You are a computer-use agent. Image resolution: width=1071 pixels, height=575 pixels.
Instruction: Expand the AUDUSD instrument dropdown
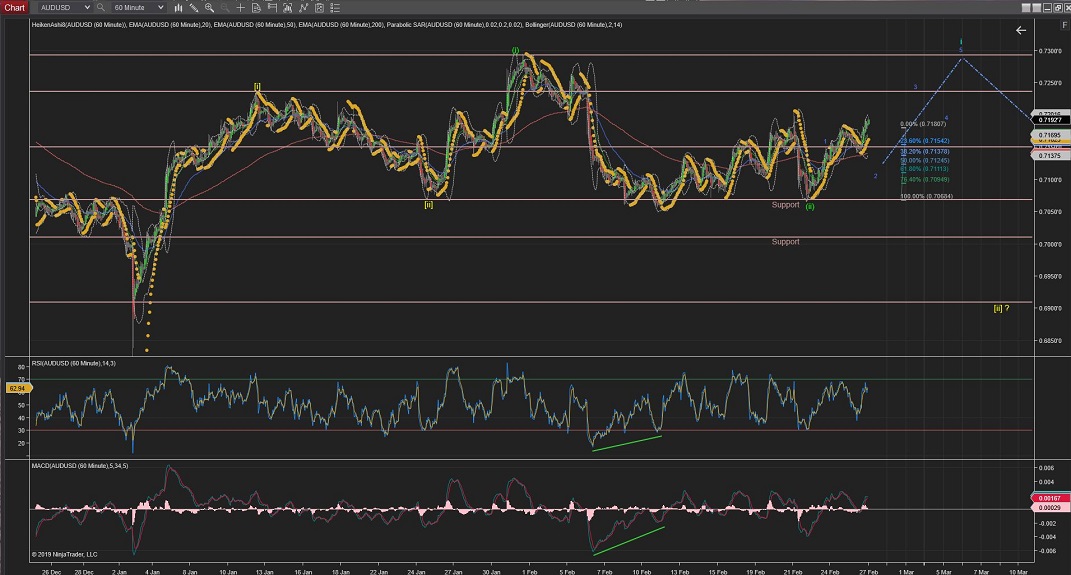click(x=89, y=7)
